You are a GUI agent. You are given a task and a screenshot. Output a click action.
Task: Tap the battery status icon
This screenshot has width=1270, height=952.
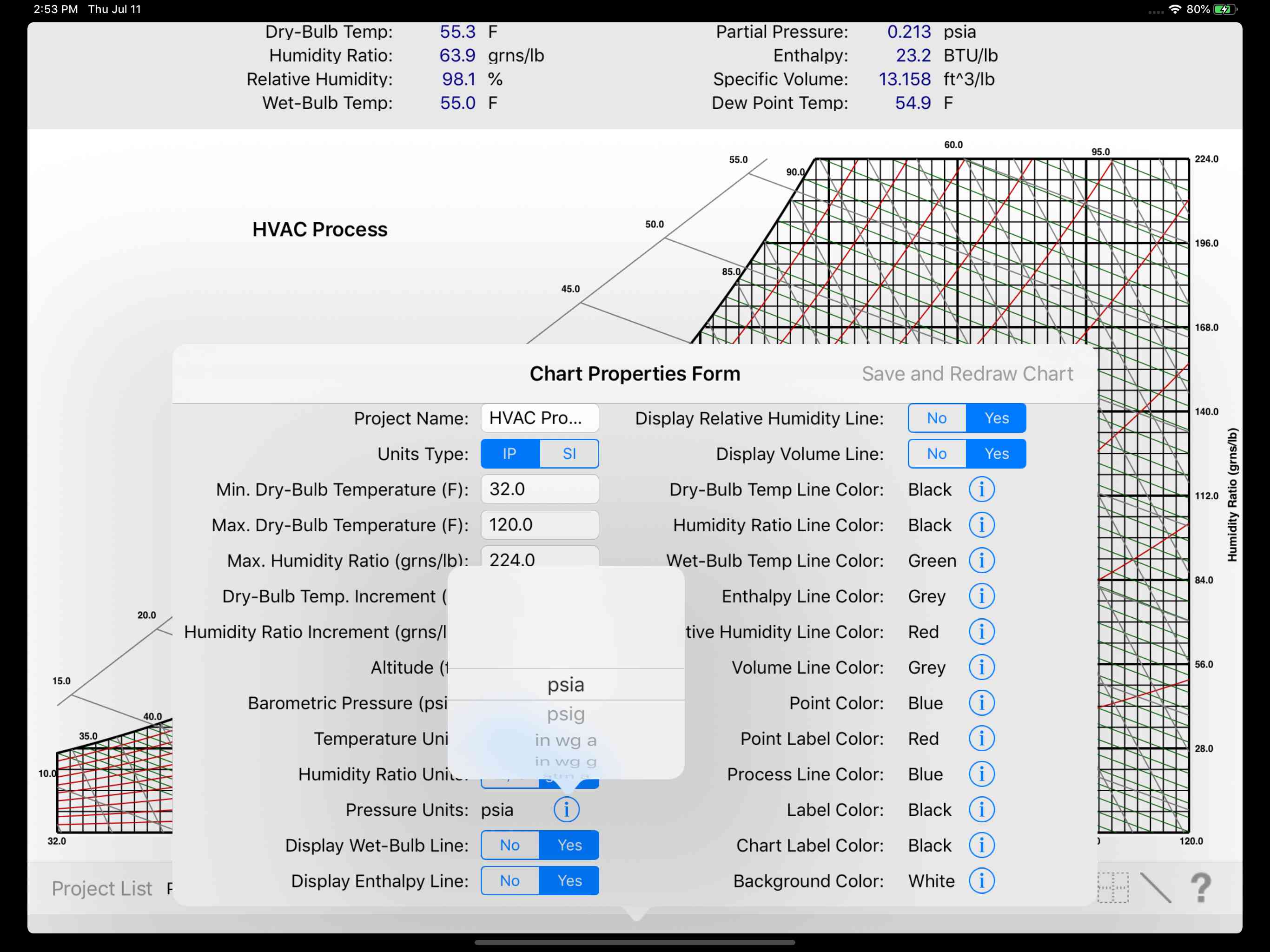[1226, 9]
